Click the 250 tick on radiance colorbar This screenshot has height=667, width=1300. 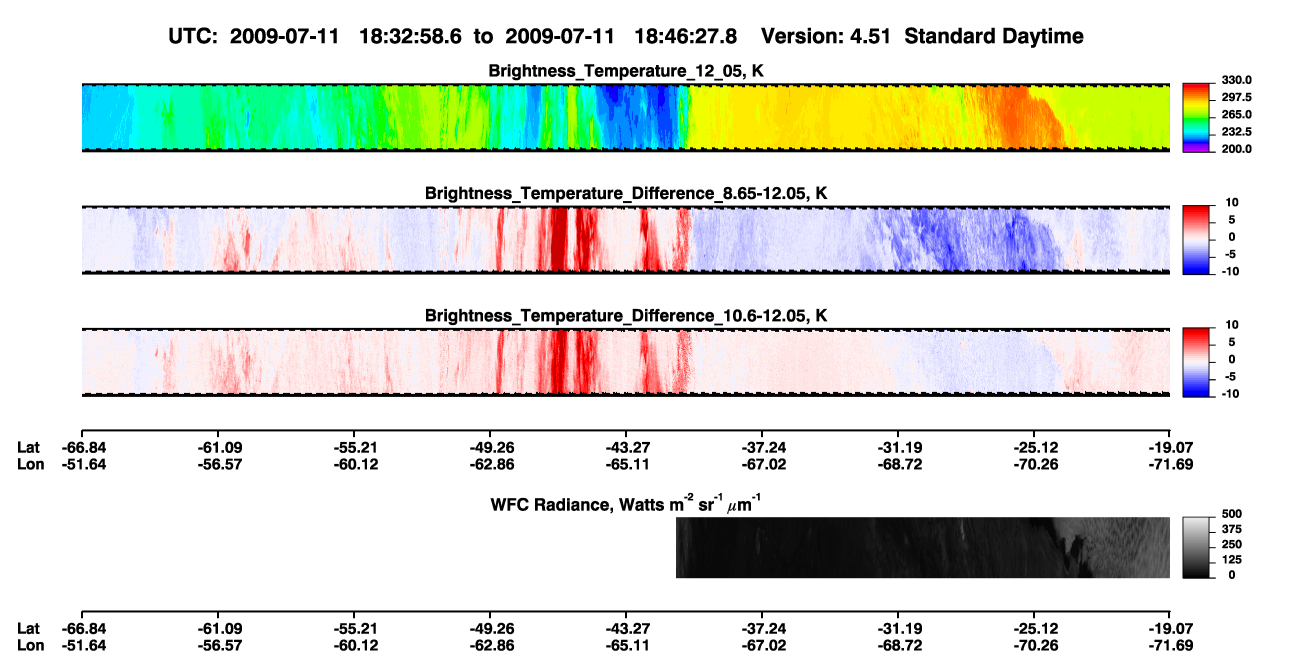pos(1231,544)
